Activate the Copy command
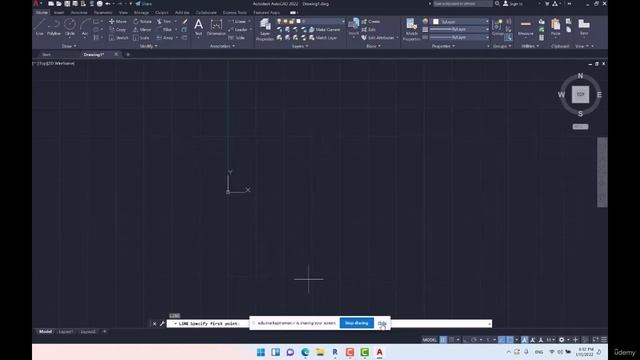This screenshot has width=640, height=360. 118,29
